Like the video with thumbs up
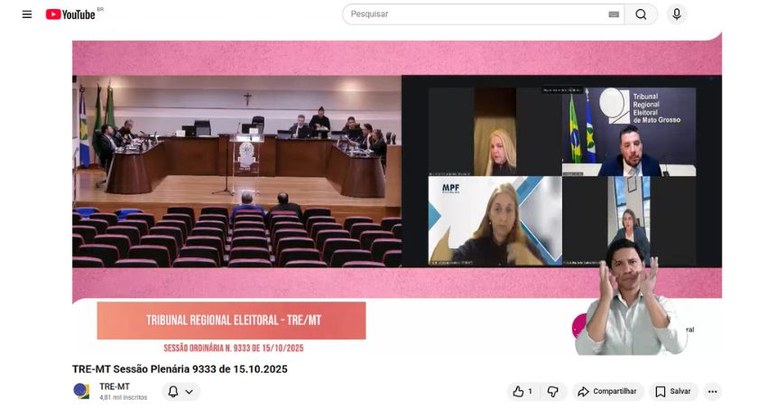758x409 pixels. point(523,391)
